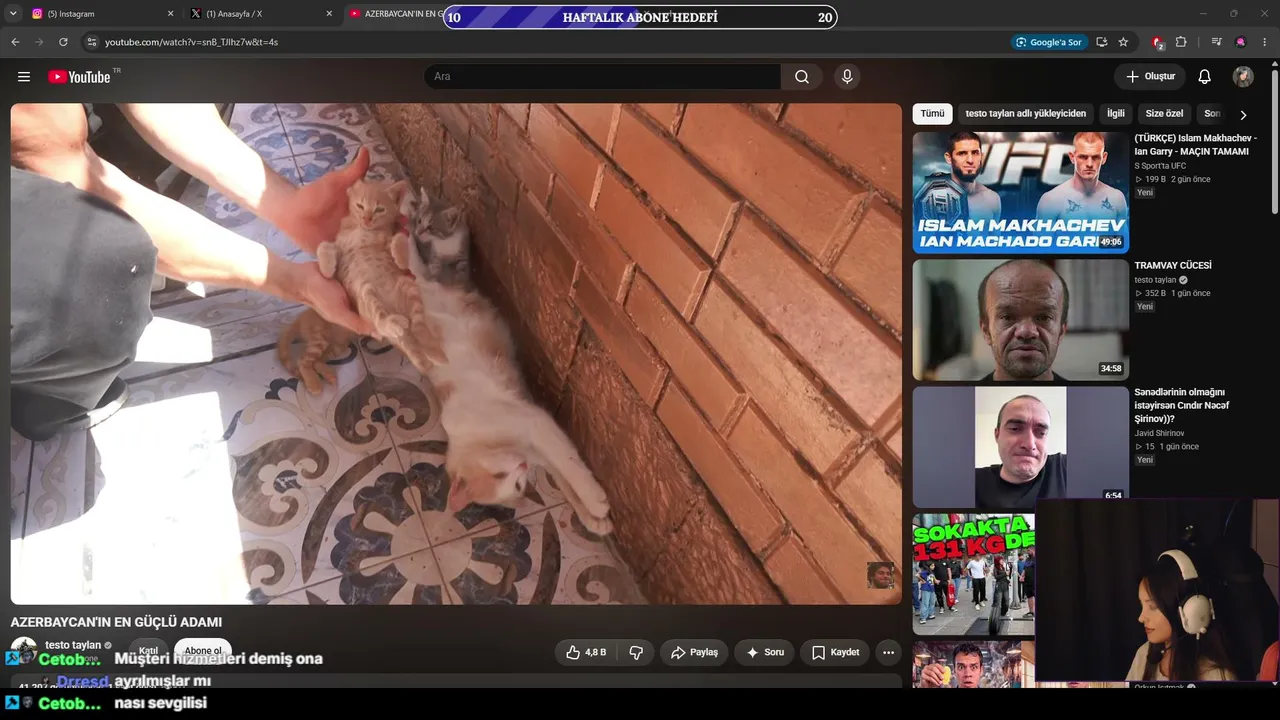Image resolution: width=1280 pixels, height=720 pixels.
Task: Open the site information icon in the address bar
Action: [91, 42]
